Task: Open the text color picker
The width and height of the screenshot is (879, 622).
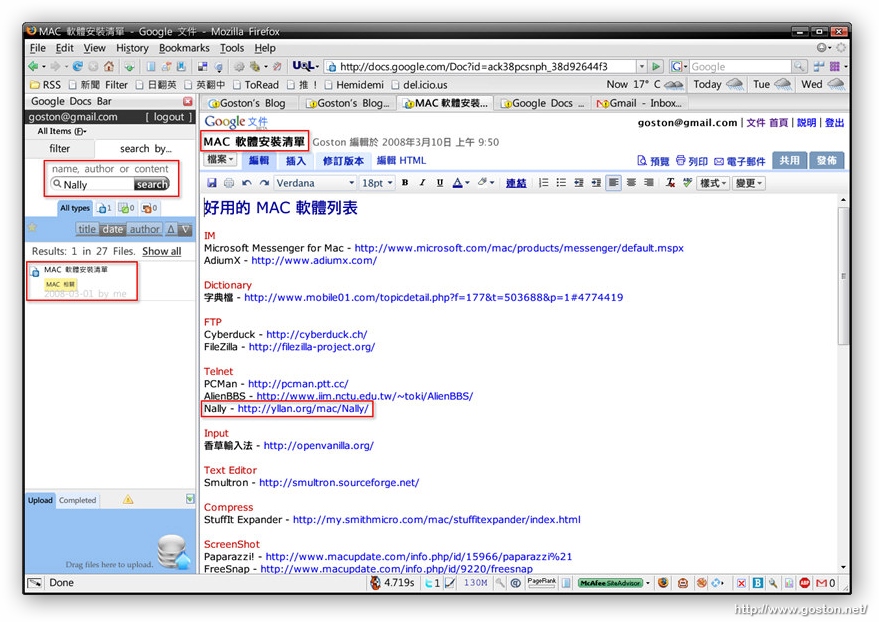Action: point(460,183)
